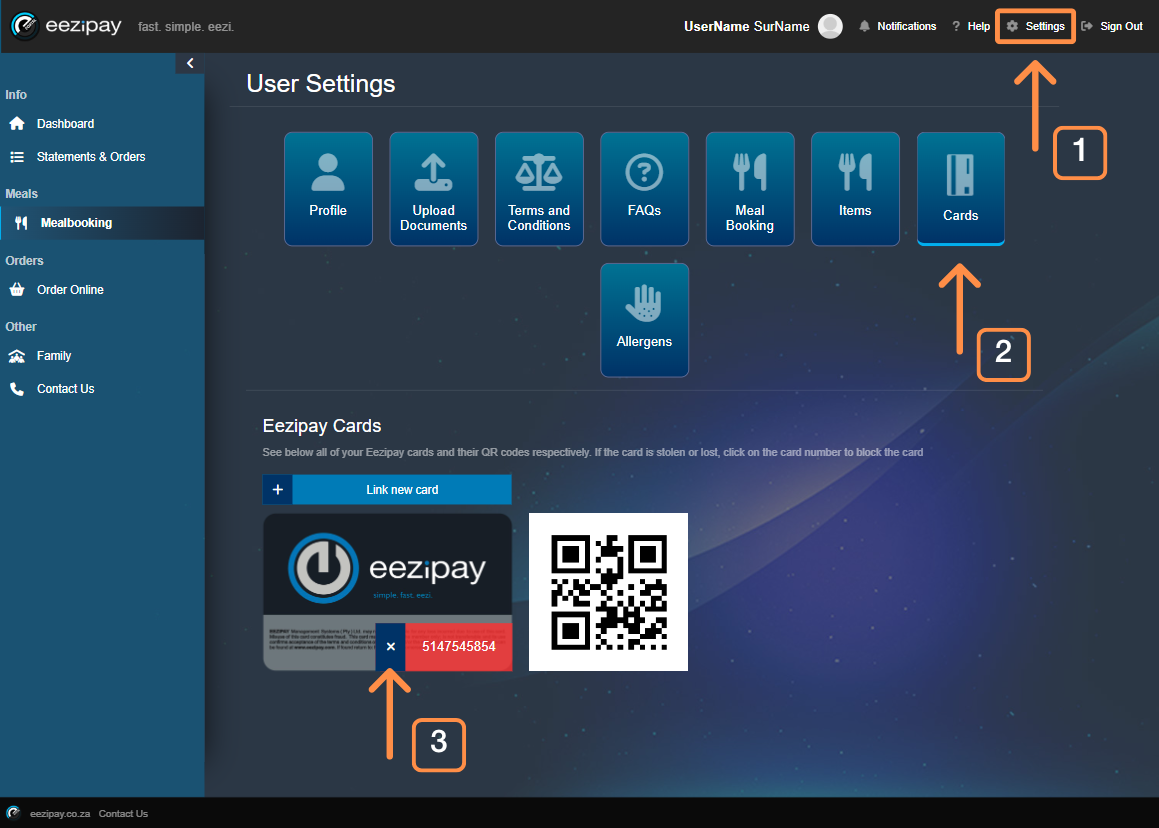
Task: Select Mealbooking in the sidebar
Action: coord(102,223)
